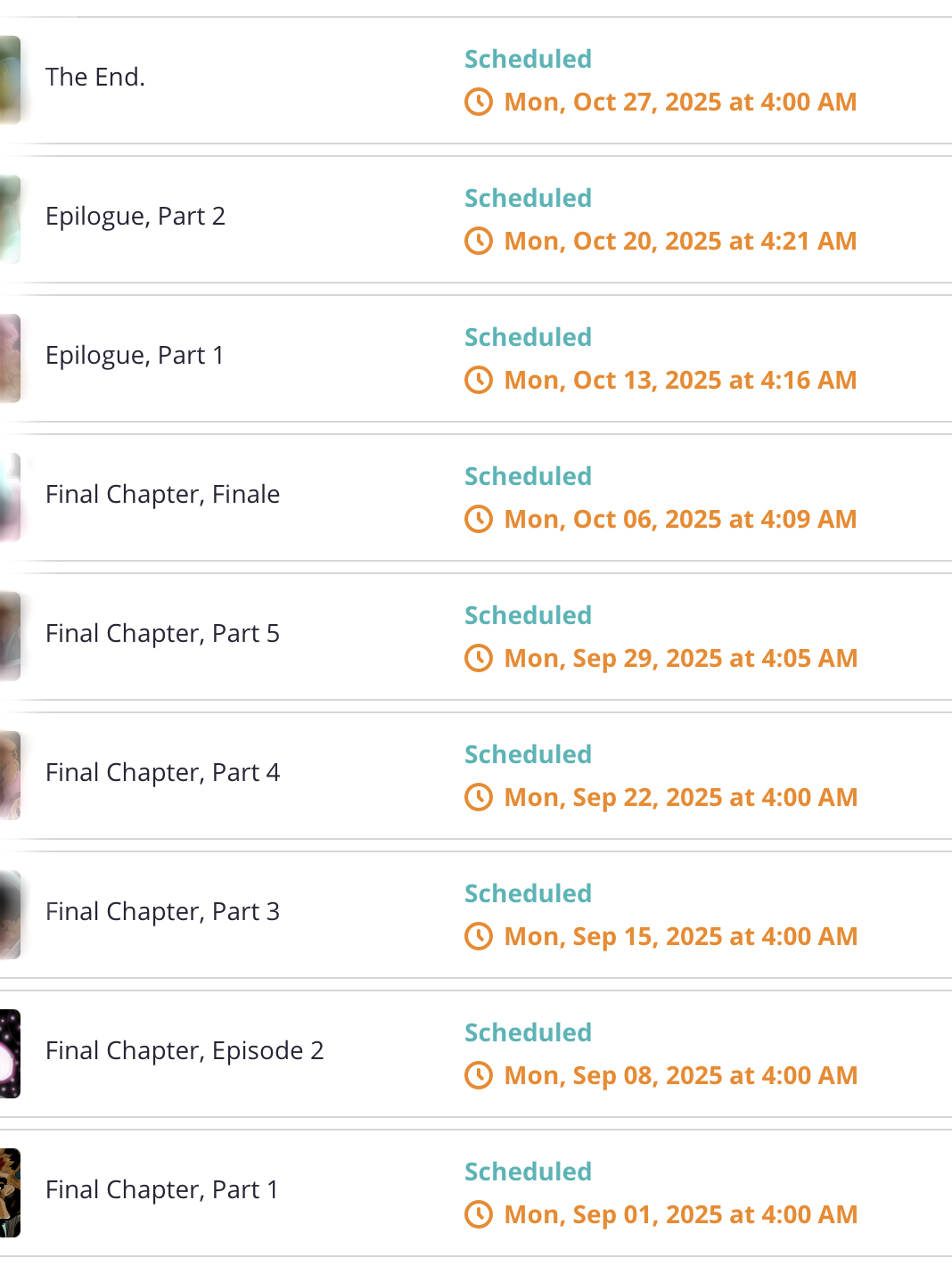
Task: Open the 'Epilogue, Part 1' episode
Action: 135,356
